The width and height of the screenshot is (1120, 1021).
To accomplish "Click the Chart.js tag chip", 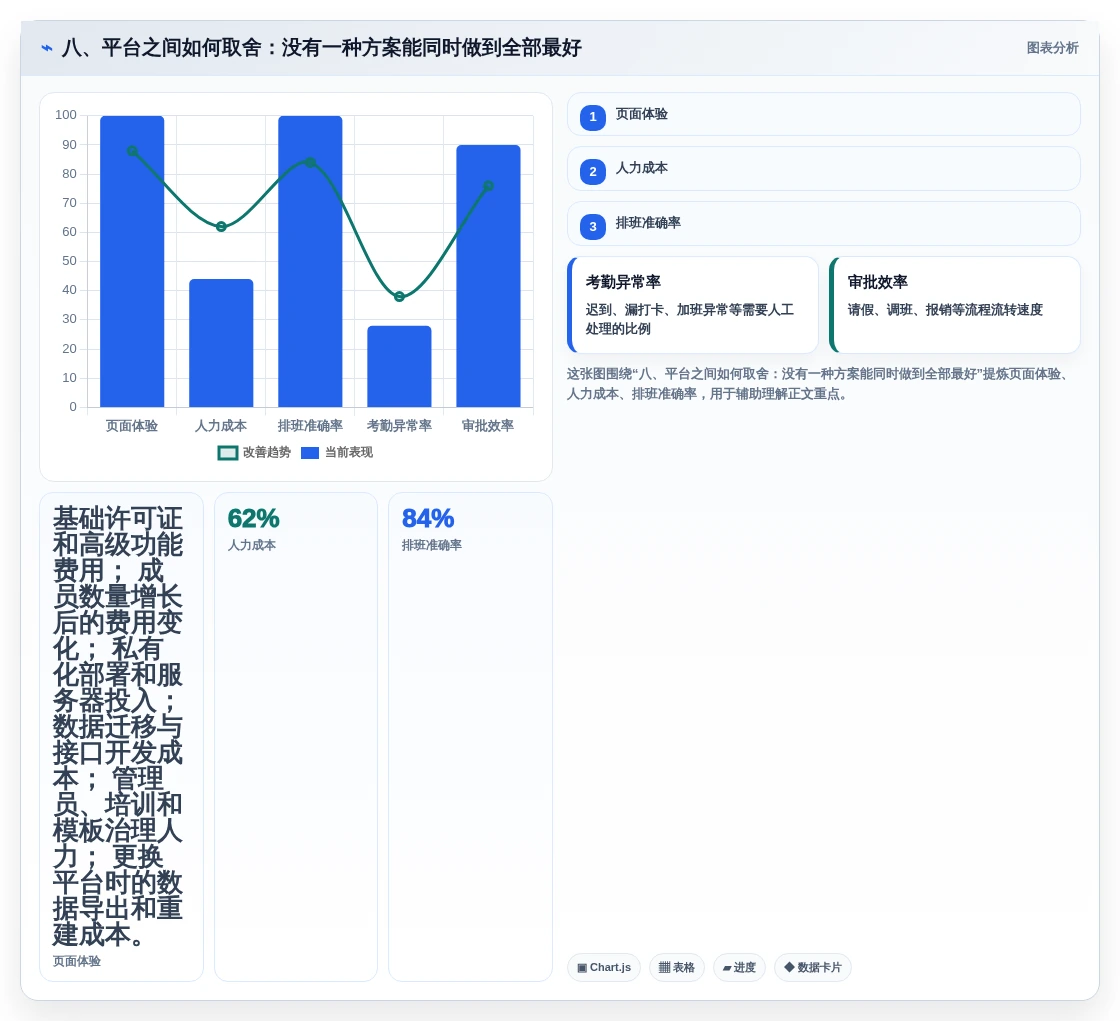I will point(604,967).
